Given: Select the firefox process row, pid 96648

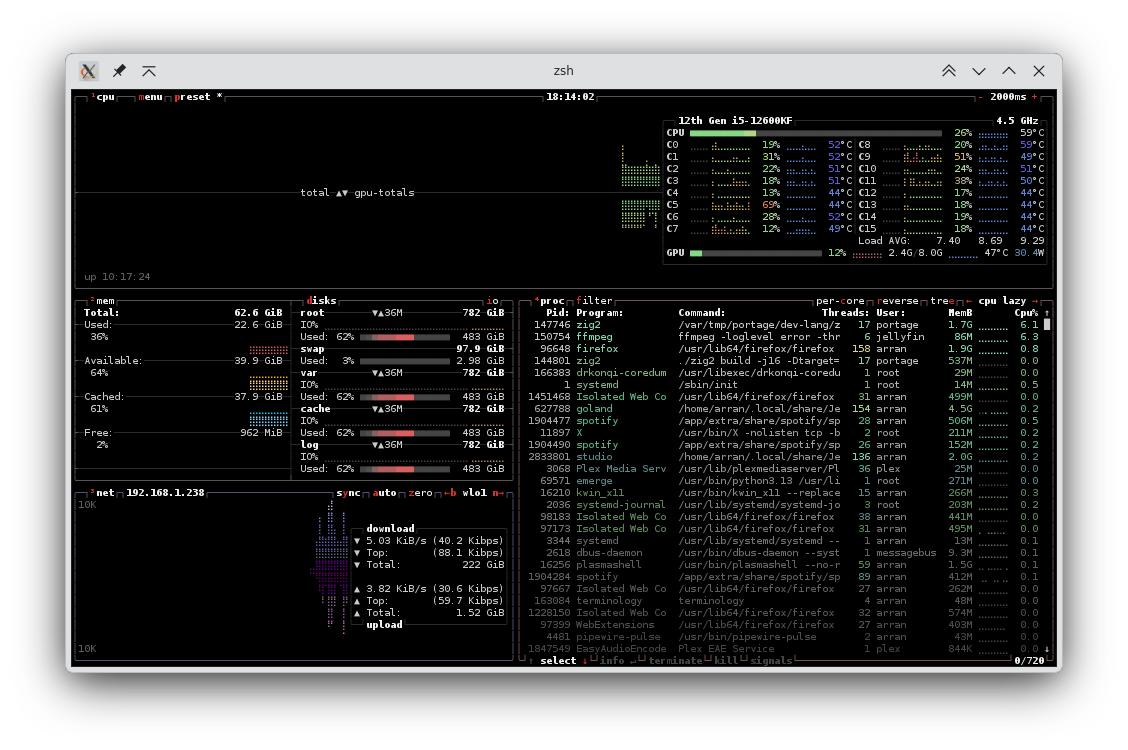Looking at the screenshot, I should [x=783, y=349].
